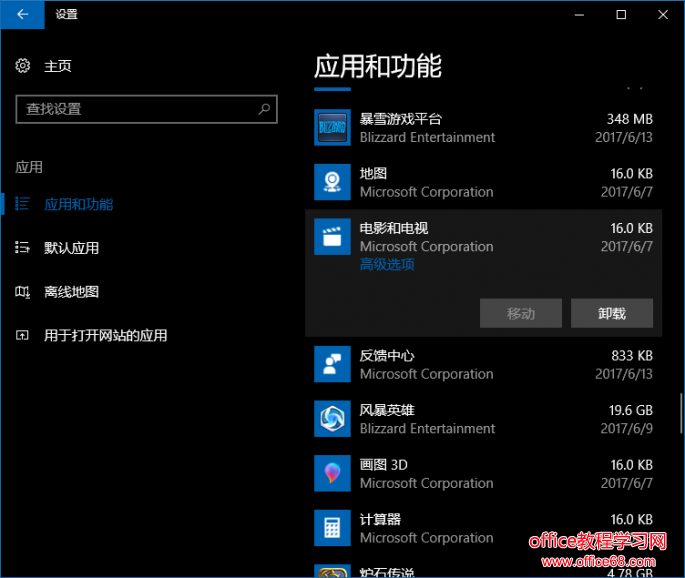Image resolution: width=685 pixels, height=578 pixels.
Task: Click the 风暴英雄 app icon
Action: (332, 419)
